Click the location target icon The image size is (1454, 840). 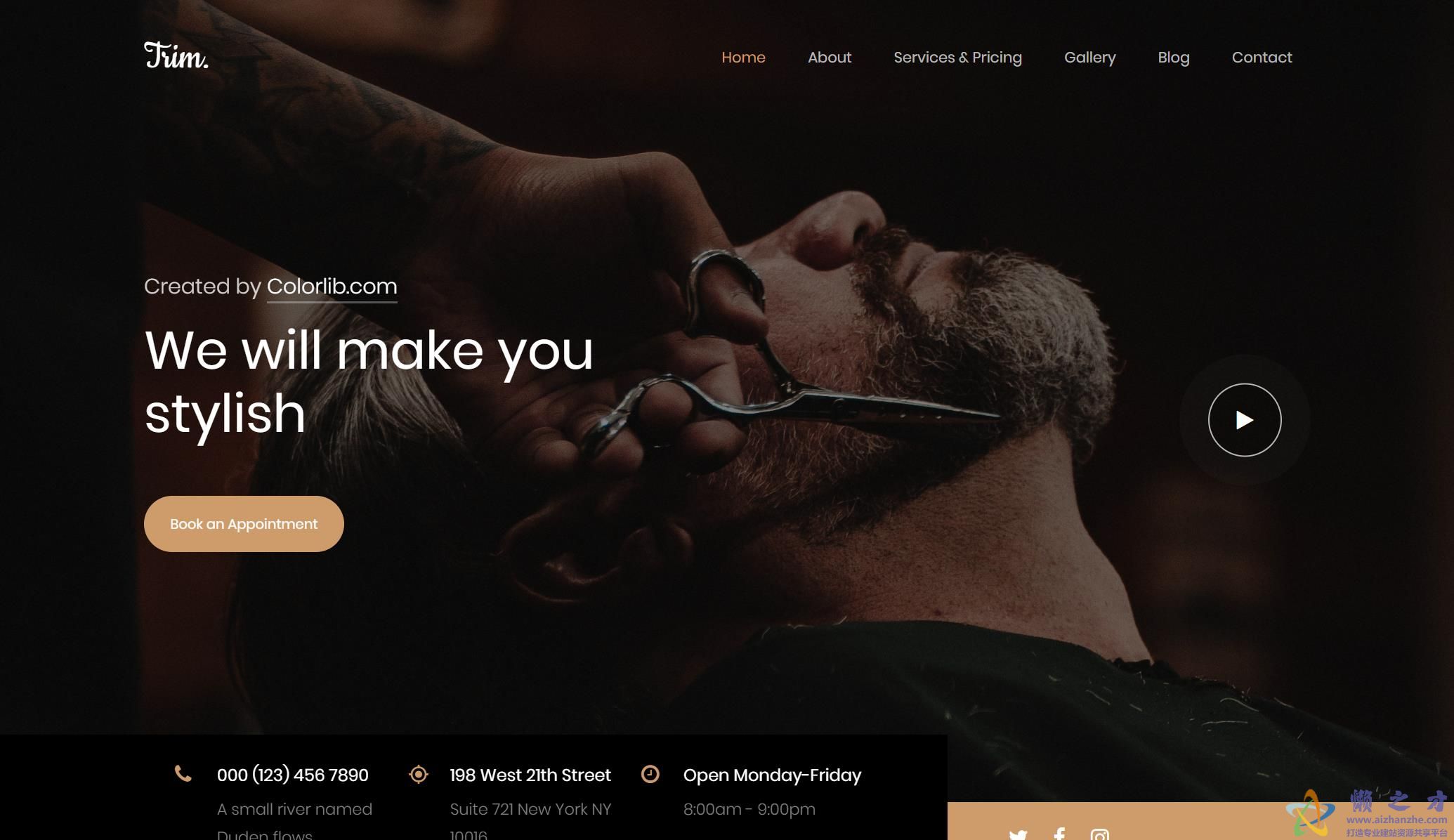tap(419, 774)
